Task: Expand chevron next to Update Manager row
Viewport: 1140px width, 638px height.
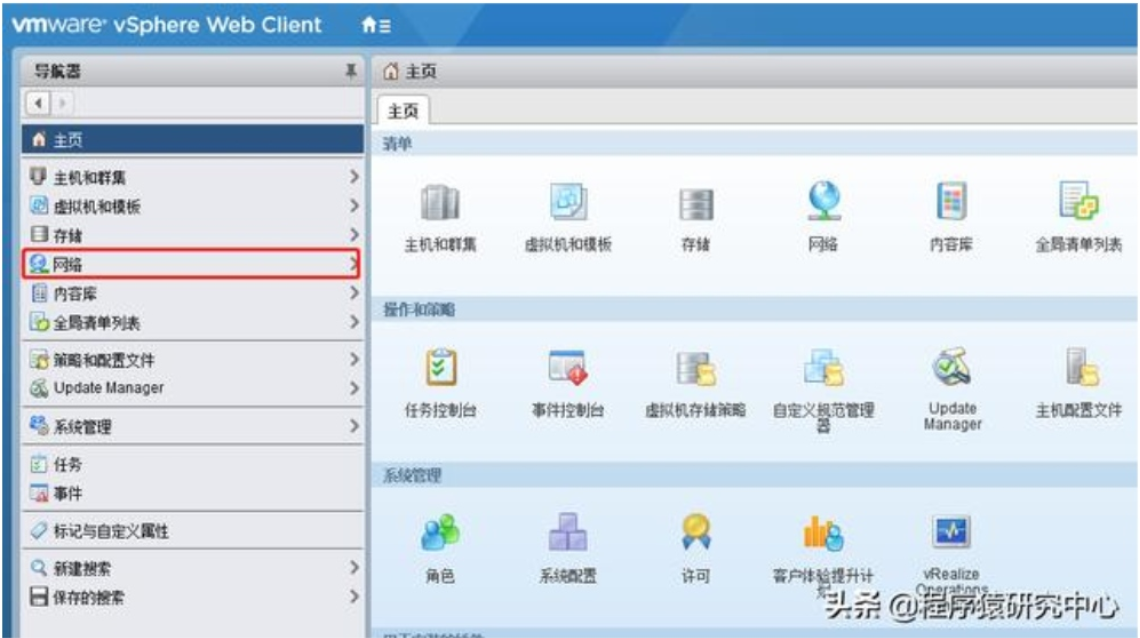Action: [354, 388]
